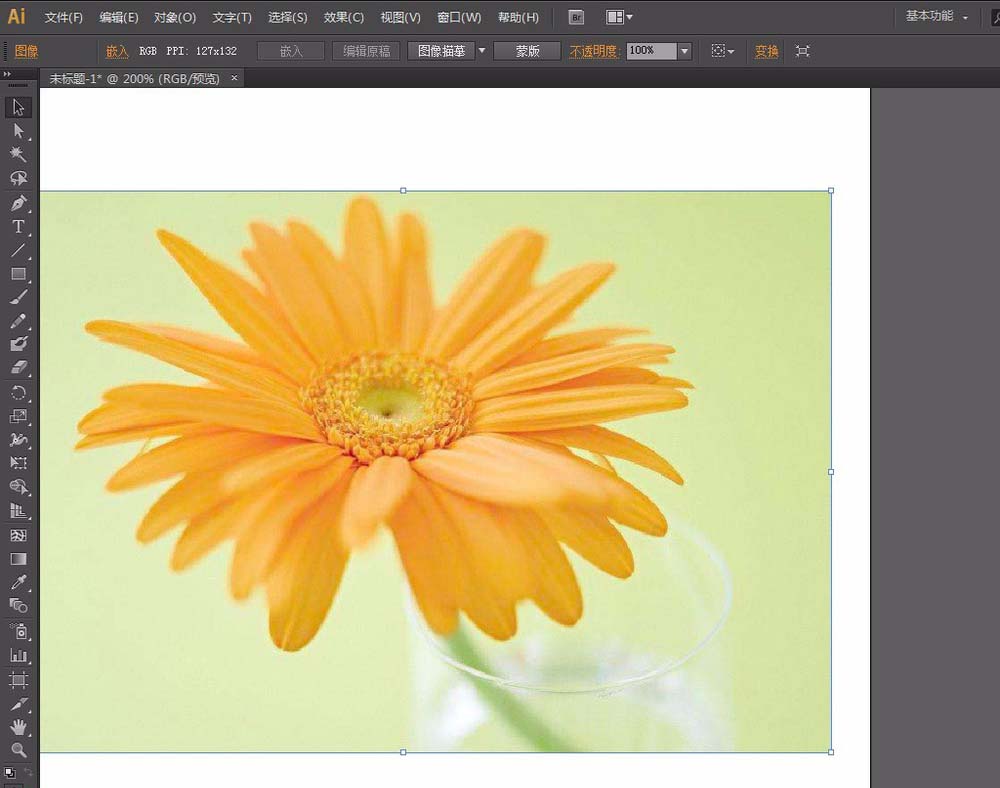This screenshot has width=1000, height=788.
Task: Open the 视图(V) menu
Action: 400,17
